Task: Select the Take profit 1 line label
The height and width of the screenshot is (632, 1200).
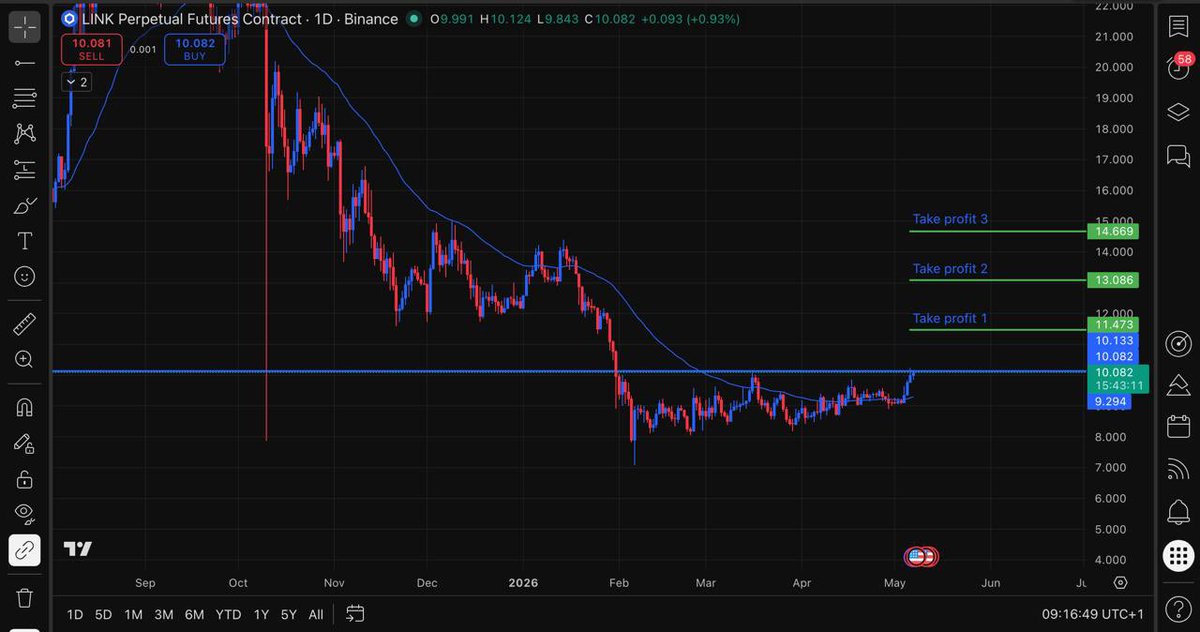Action: coord(950,319)
